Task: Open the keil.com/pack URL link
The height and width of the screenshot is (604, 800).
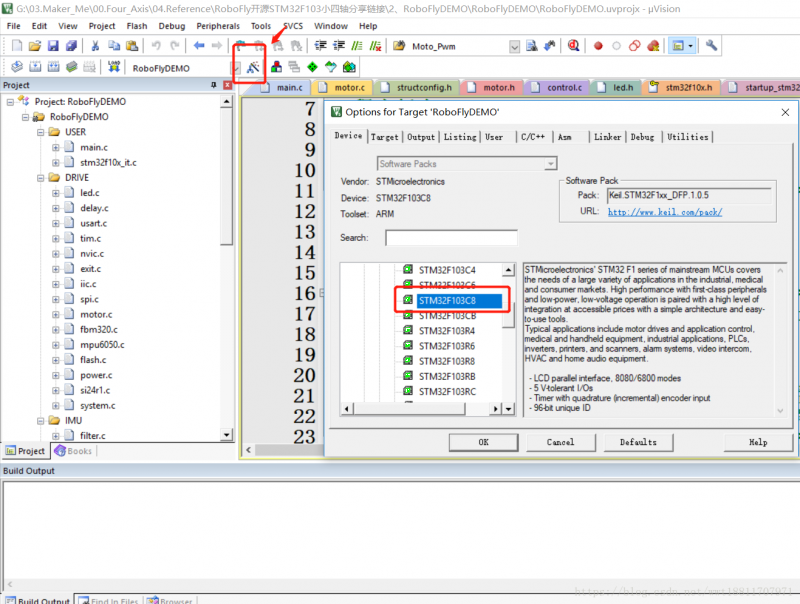Action: 664,212
